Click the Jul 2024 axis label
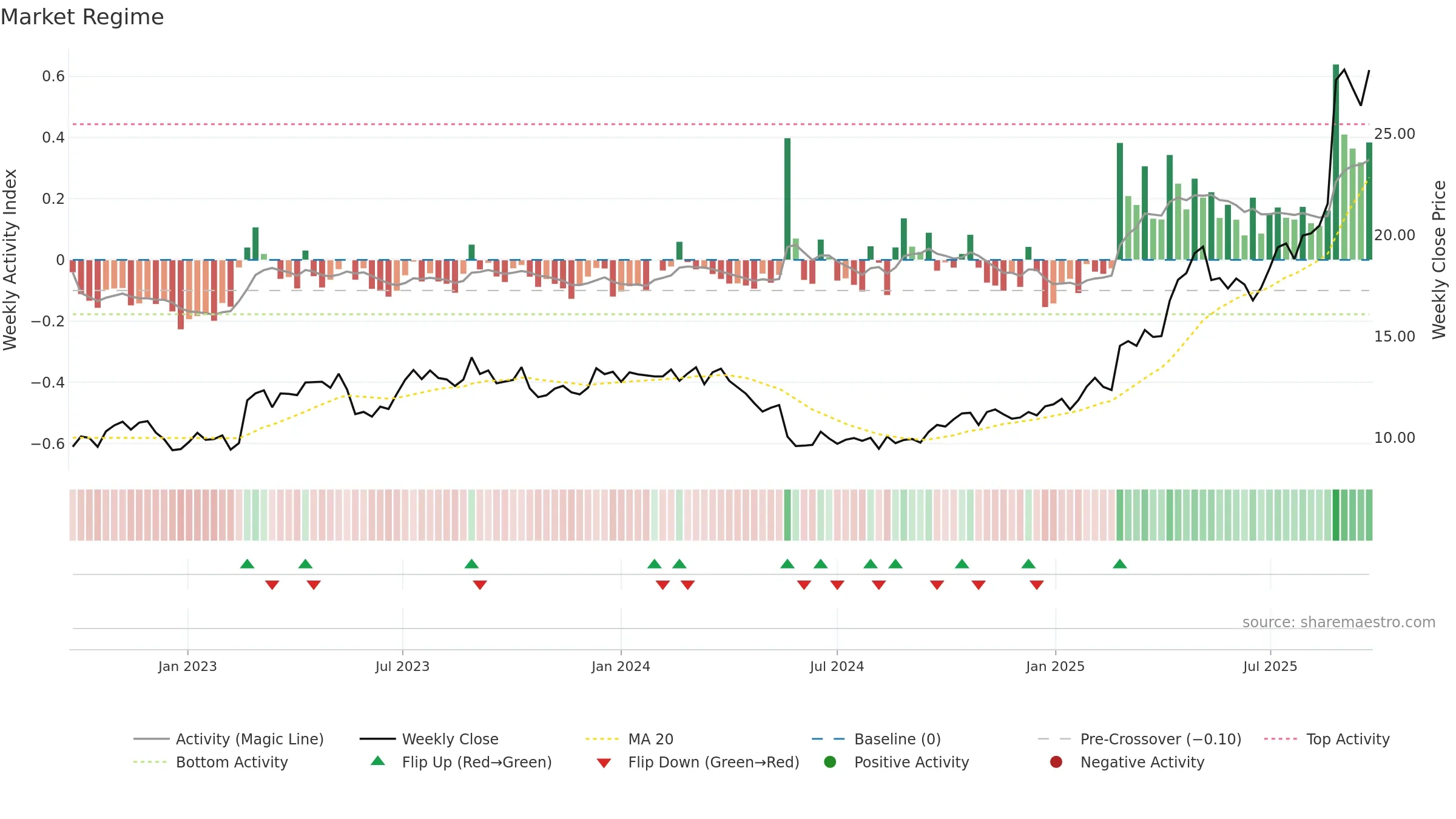1456x819 pixels. point(837,666)
